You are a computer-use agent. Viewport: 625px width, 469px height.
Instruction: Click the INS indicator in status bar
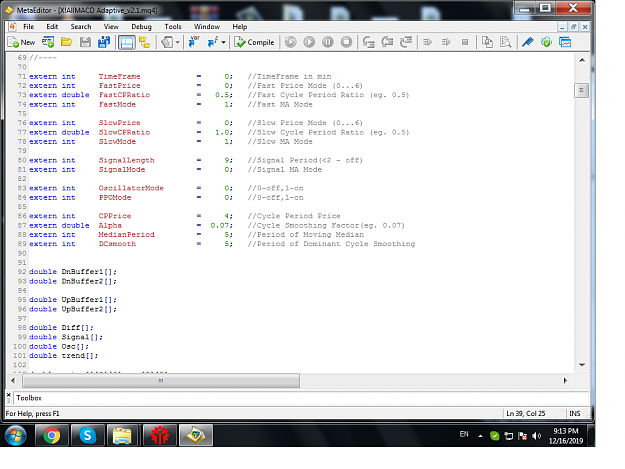coord(575,414)
